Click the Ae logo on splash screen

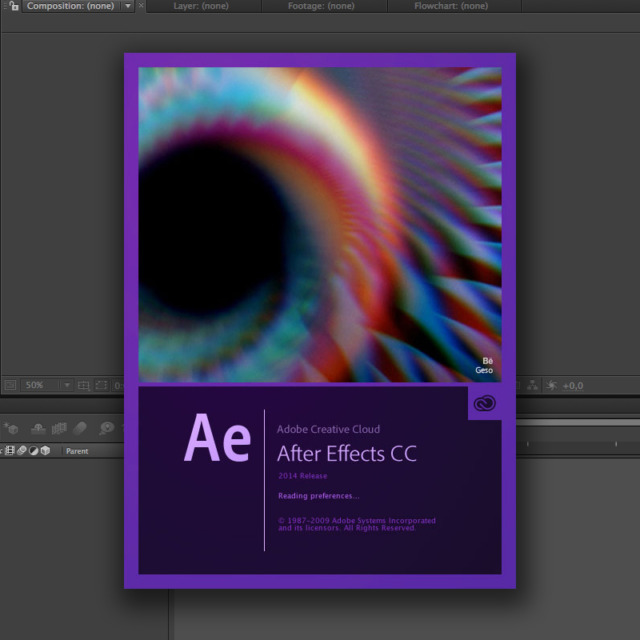click(217, 438)
